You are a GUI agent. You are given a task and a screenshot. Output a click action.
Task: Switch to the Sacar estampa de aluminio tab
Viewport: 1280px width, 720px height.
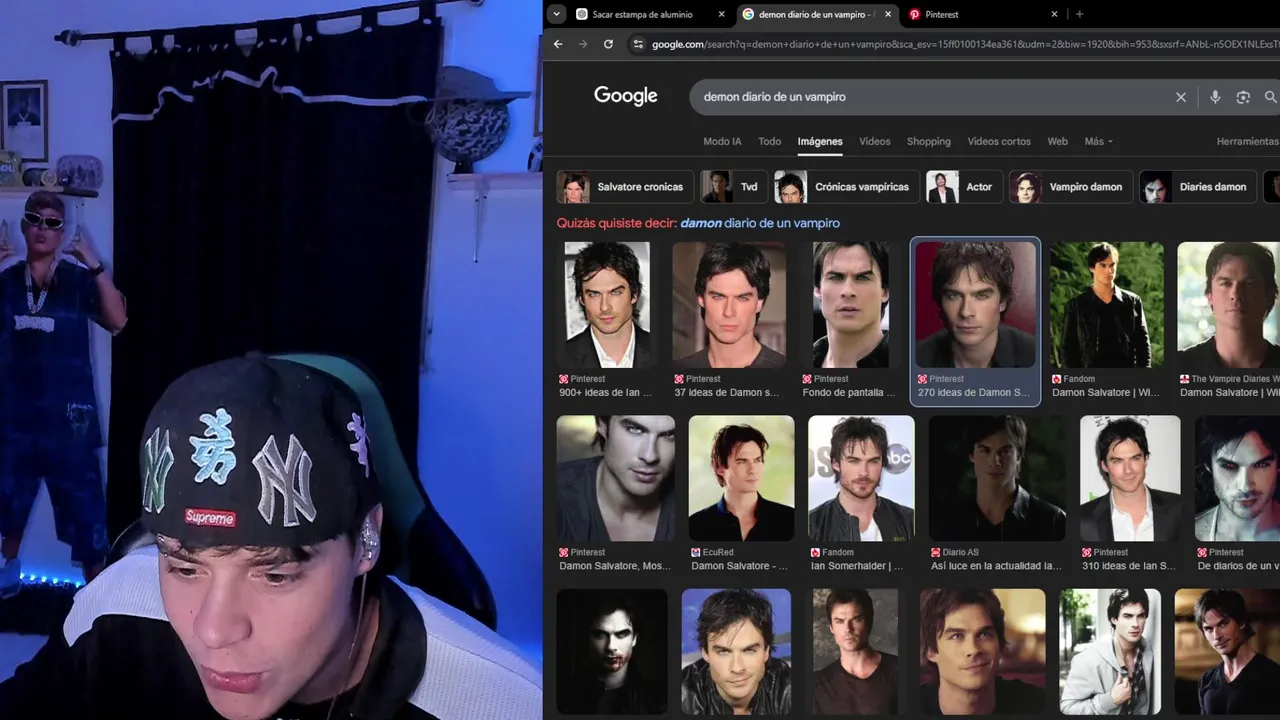tap(643, 14)
